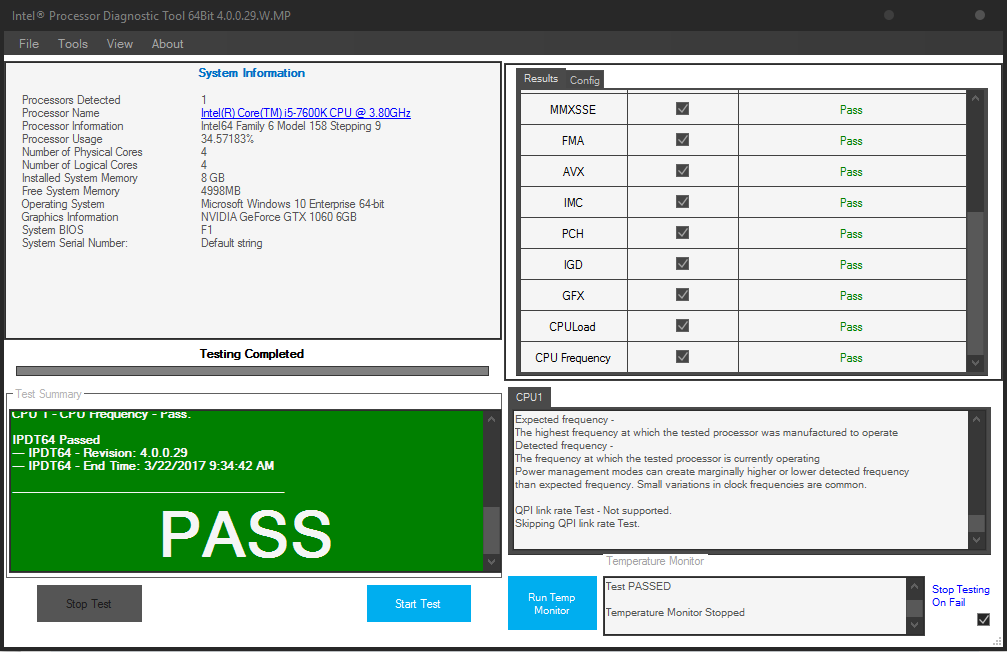Screen dimensions: 1007x652
Task: Click the Testing Completed progress bar
Action: click(x=252, y=371)
